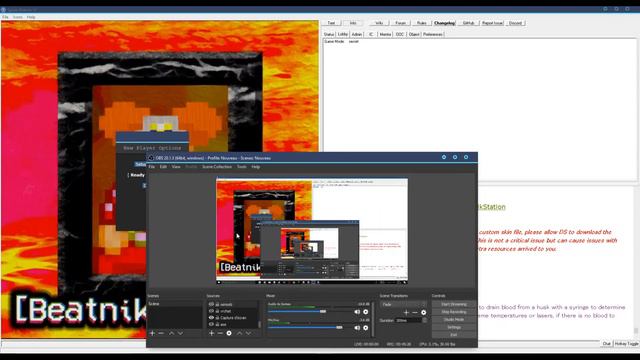Open OBS Scene Collection menu
The width and height of the screenshot is (640, 360).
coord(217,167)
